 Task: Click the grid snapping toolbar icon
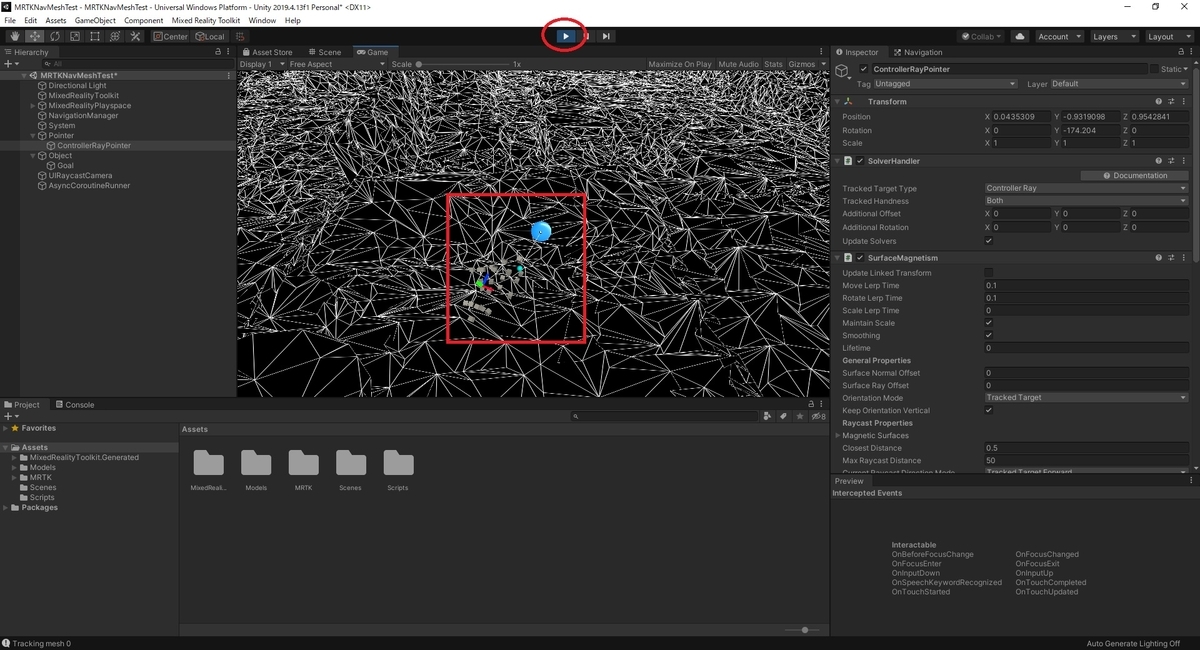(240, 36)
